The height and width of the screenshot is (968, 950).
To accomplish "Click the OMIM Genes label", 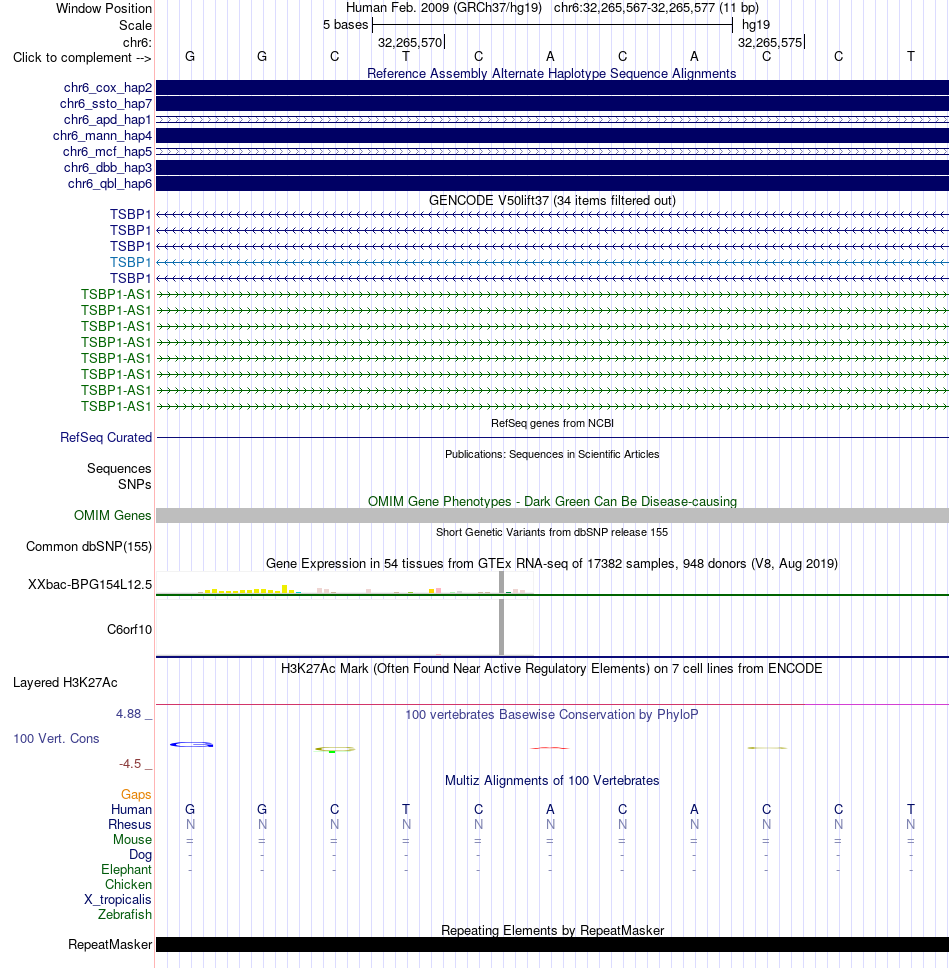I will coord(112,515).
